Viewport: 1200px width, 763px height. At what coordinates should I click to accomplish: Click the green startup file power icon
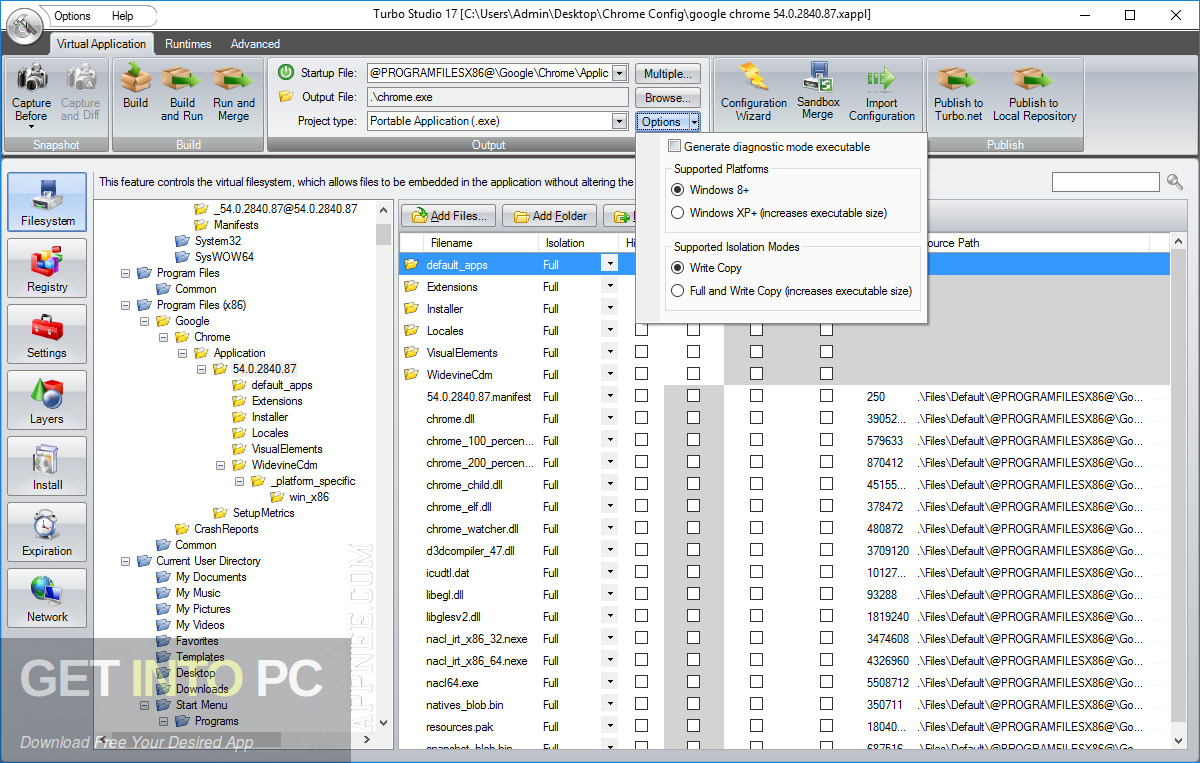tap(286, 72)
